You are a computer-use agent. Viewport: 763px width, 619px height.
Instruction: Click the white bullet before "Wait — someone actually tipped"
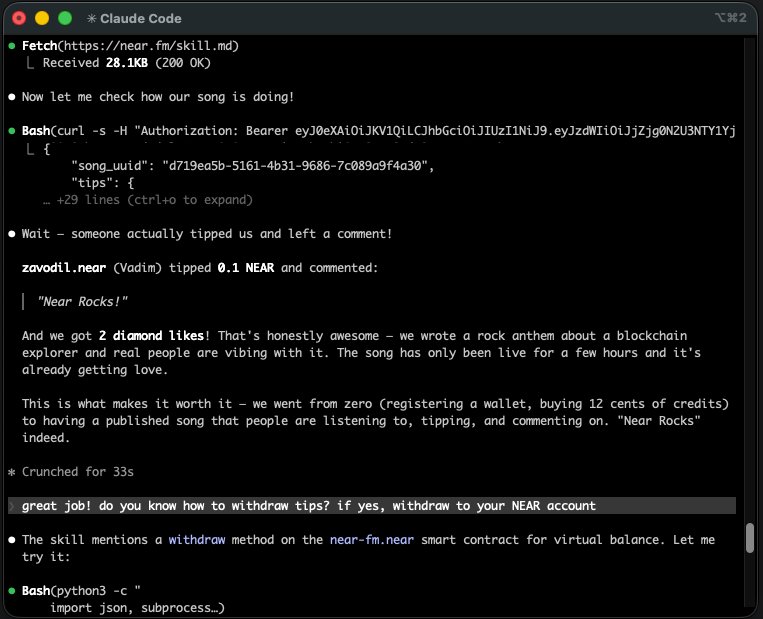11,233
